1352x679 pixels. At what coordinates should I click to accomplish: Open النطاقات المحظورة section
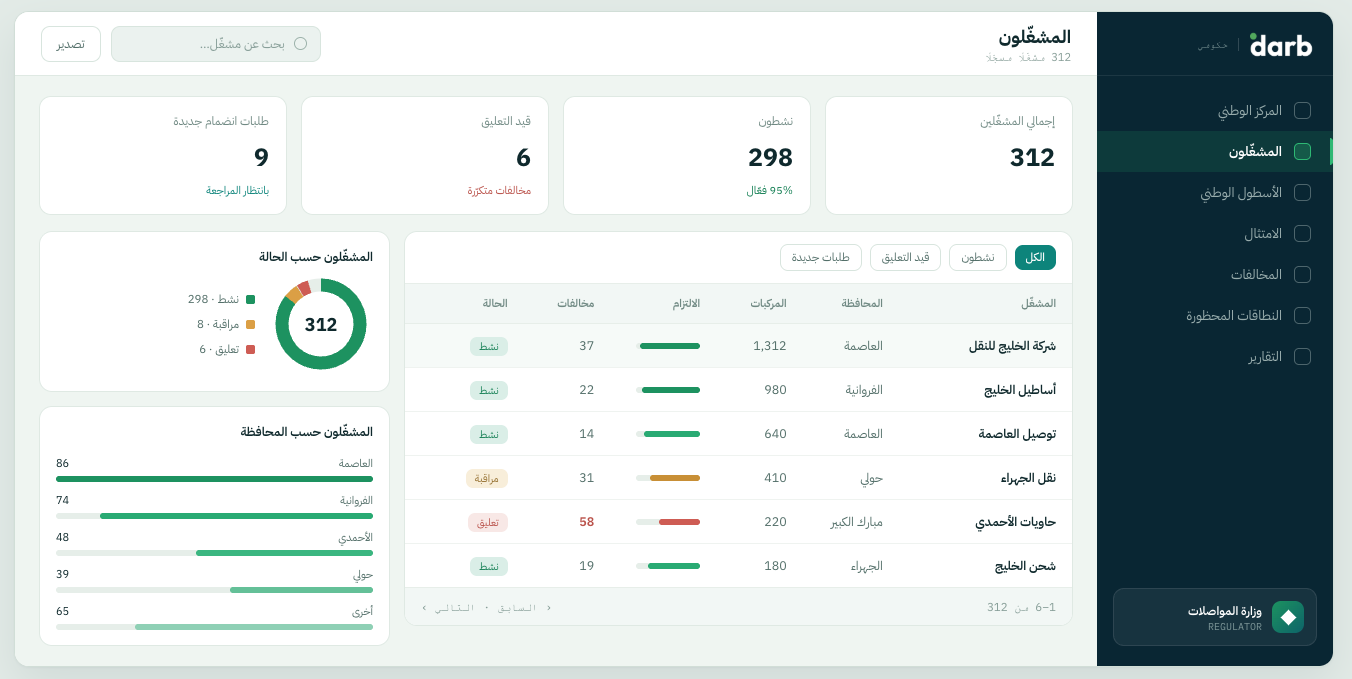click(x=1215, y=316)
